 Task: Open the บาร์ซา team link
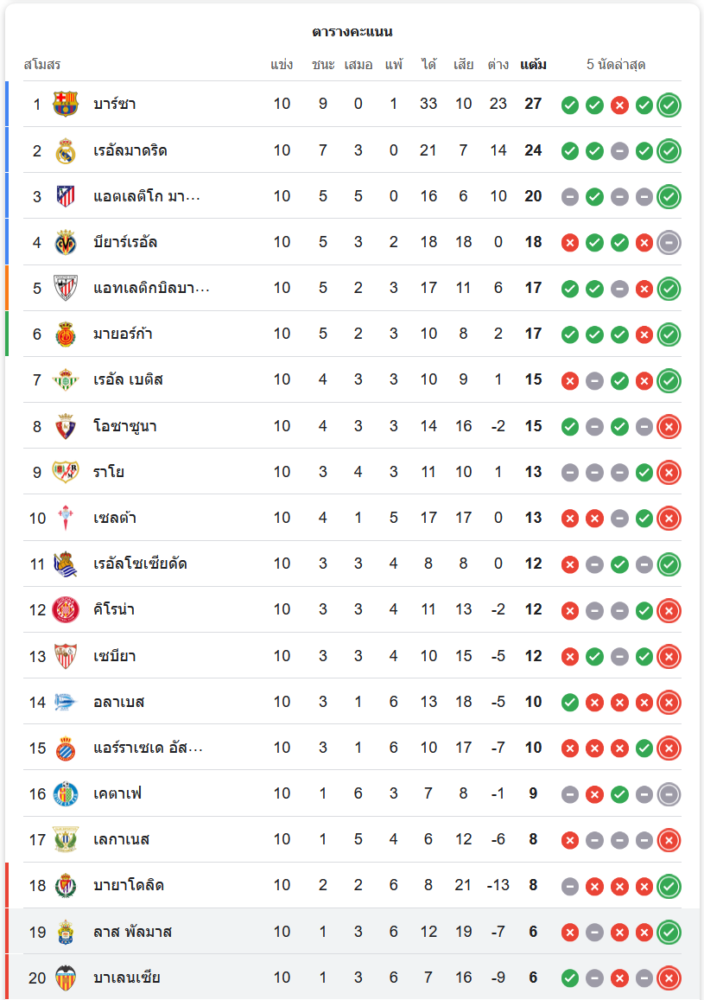115,104
